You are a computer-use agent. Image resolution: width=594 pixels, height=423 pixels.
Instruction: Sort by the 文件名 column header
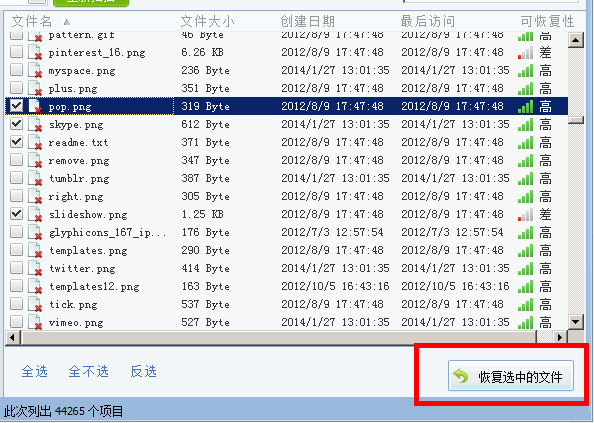click(x=32, y=22)
